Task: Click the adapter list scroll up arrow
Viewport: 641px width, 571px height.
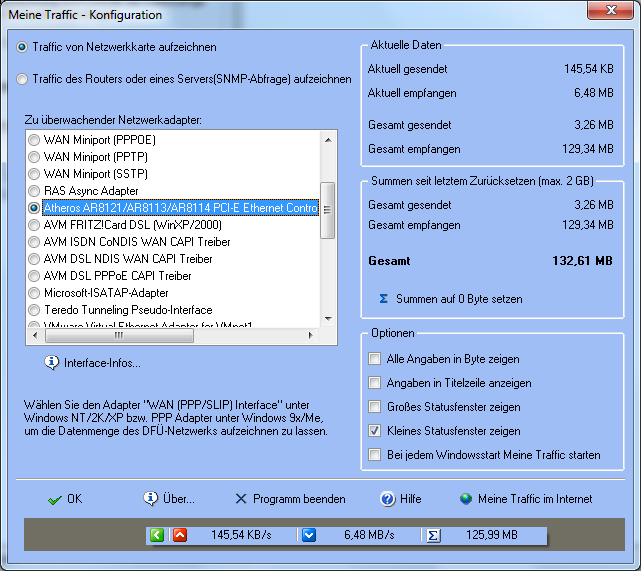Action: coord(328,140)
